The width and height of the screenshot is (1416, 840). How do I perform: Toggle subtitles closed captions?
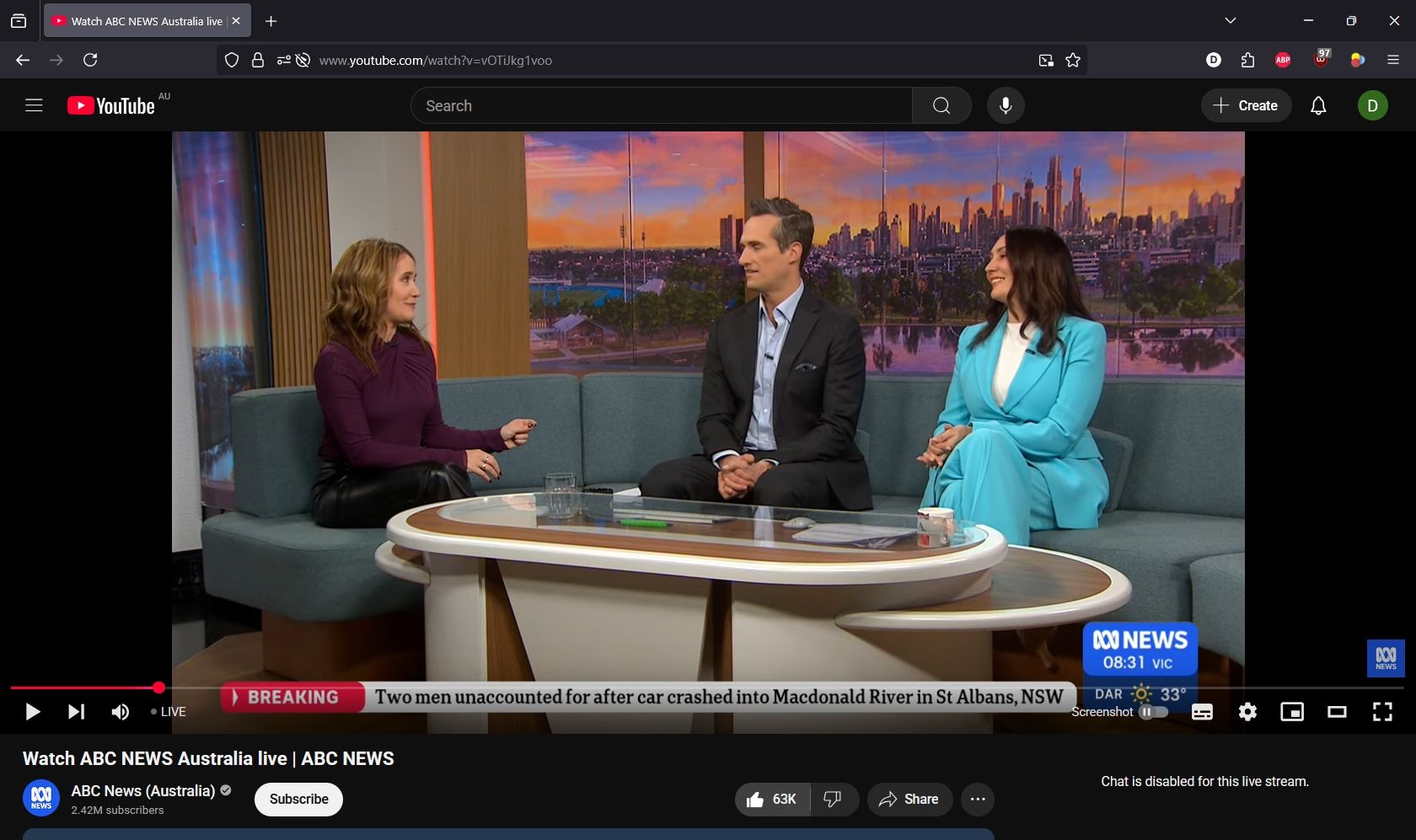point(1202,712)
